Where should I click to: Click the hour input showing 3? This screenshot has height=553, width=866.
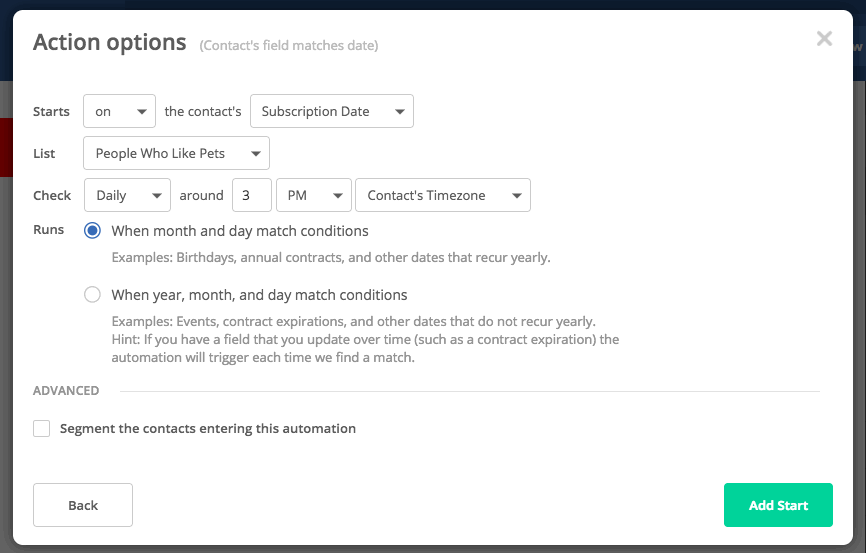251,195
